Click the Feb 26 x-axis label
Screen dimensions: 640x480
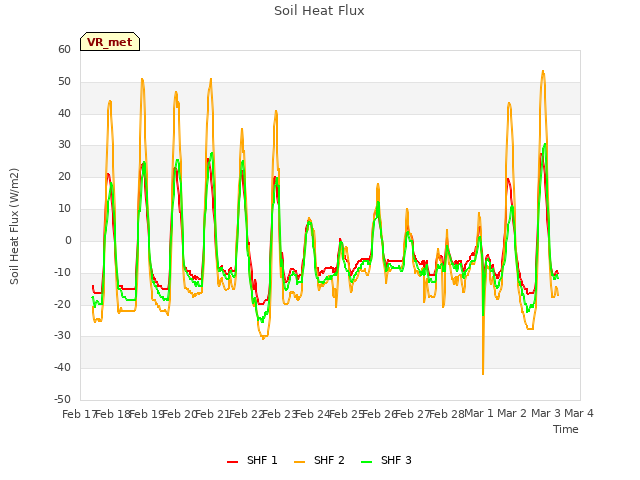[x=380, y=414]
